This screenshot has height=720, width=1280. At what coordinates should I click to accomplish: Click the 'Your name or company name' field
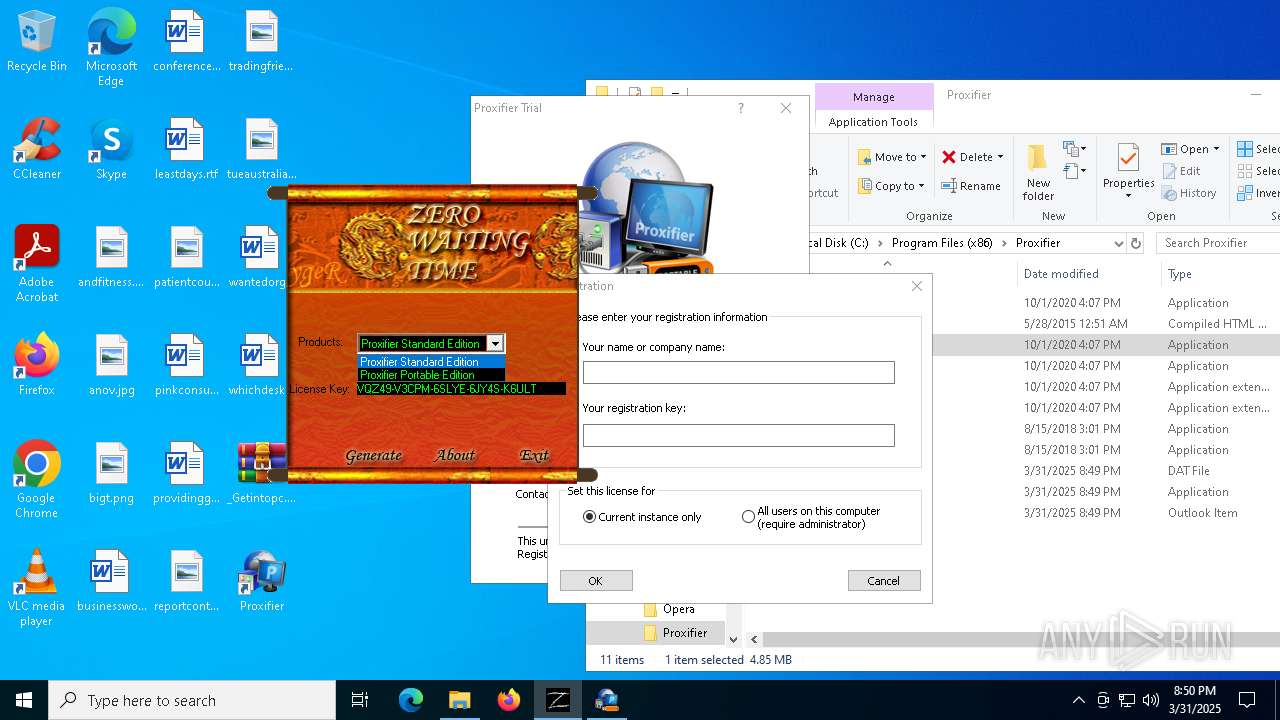coord(739,373)
